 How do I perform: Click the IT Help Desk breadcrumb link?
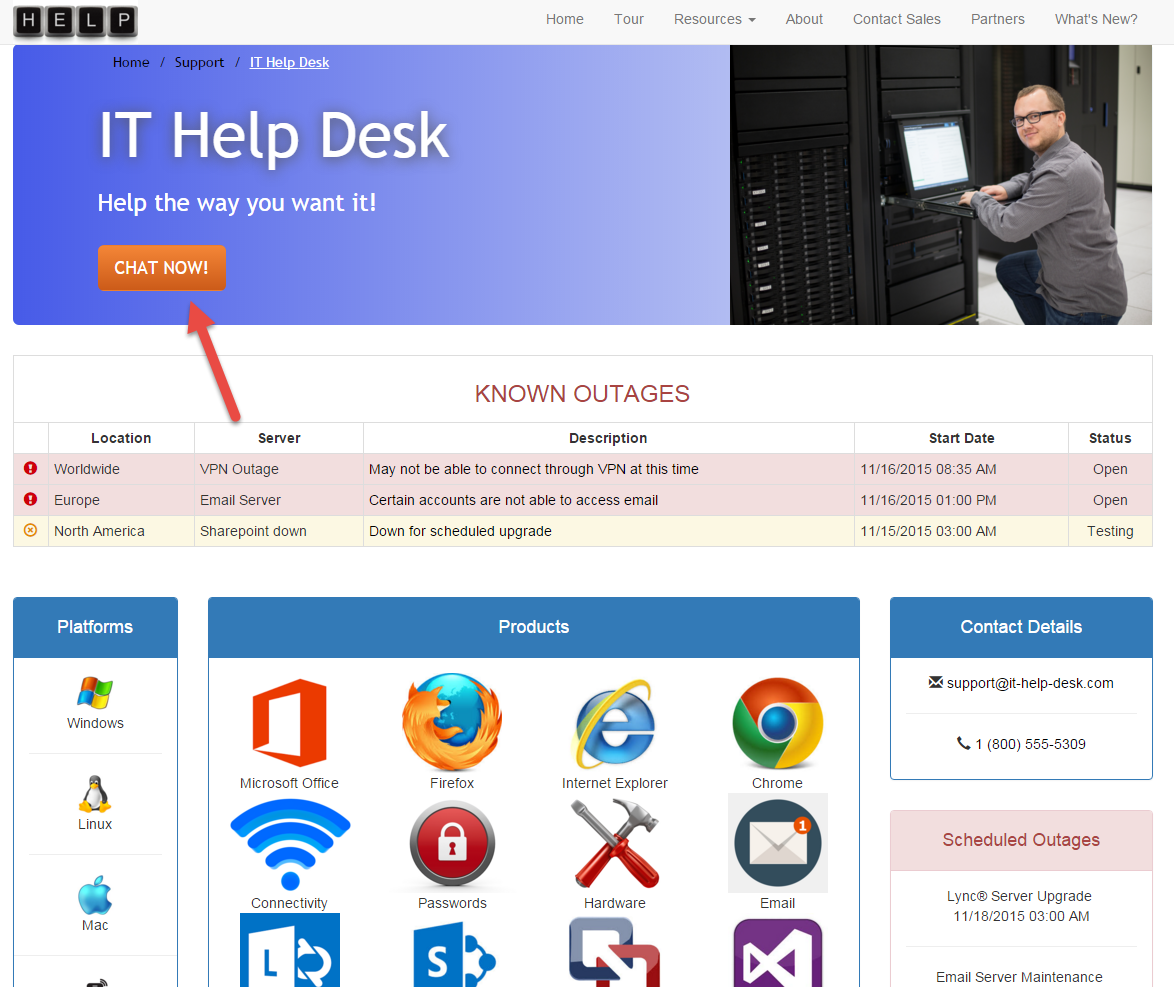289,62
